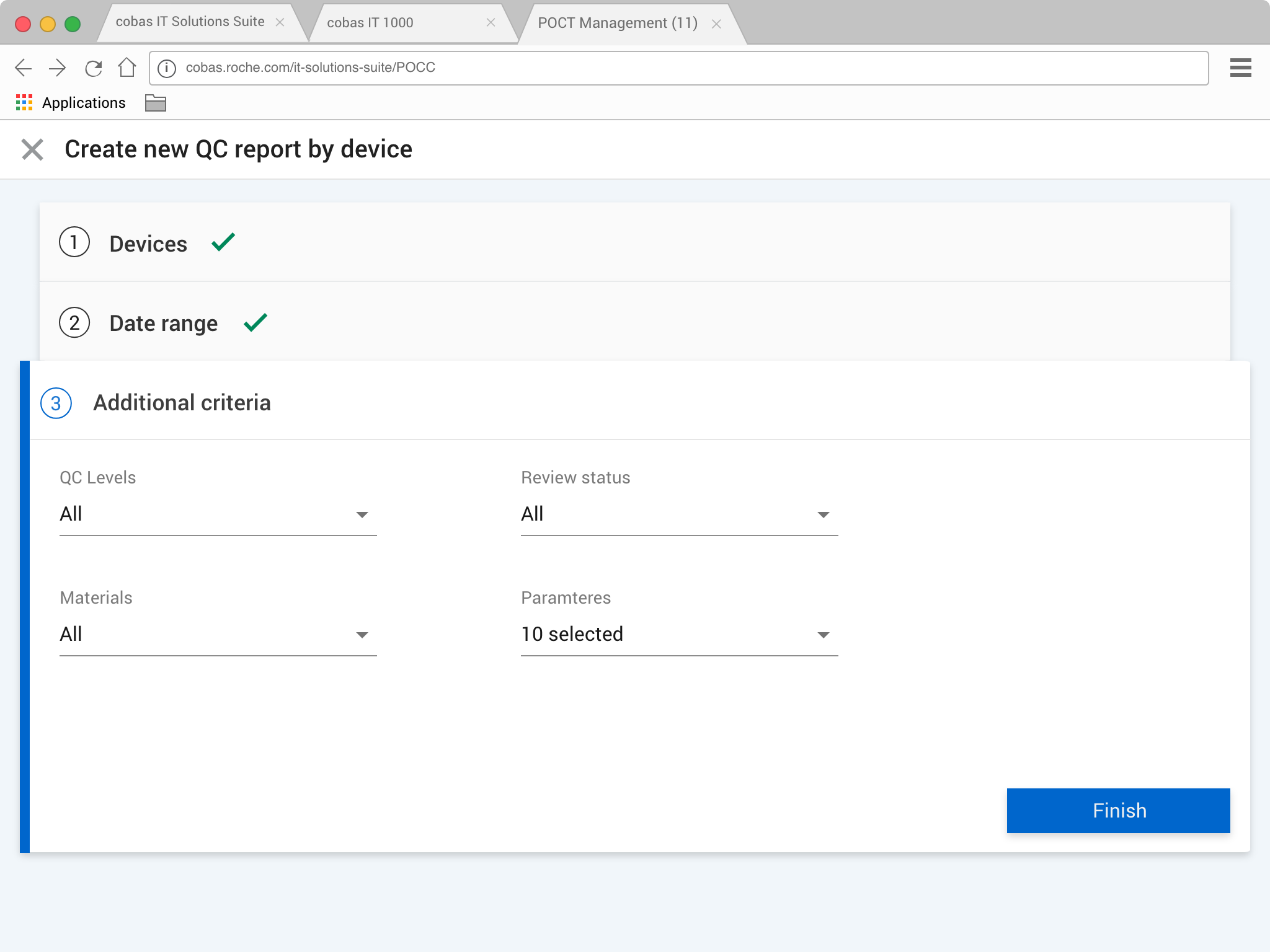Close the POCT Management (11) tab
Viewport: 1270px width, 952px height.
coord(716,24)
